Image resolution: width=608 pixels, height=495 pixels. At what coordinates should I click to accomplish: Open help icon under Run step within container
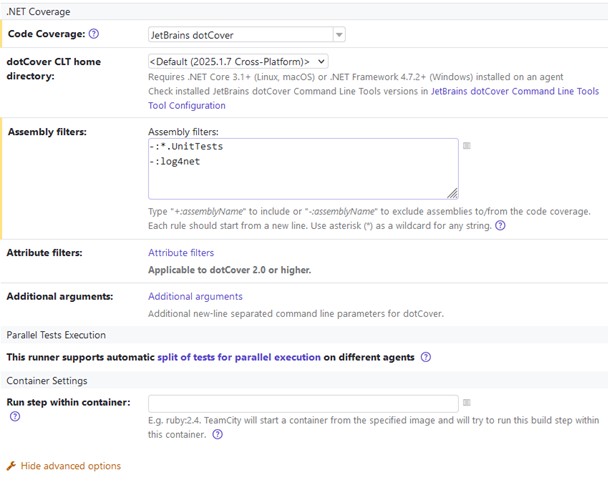(x=15, y=416)
